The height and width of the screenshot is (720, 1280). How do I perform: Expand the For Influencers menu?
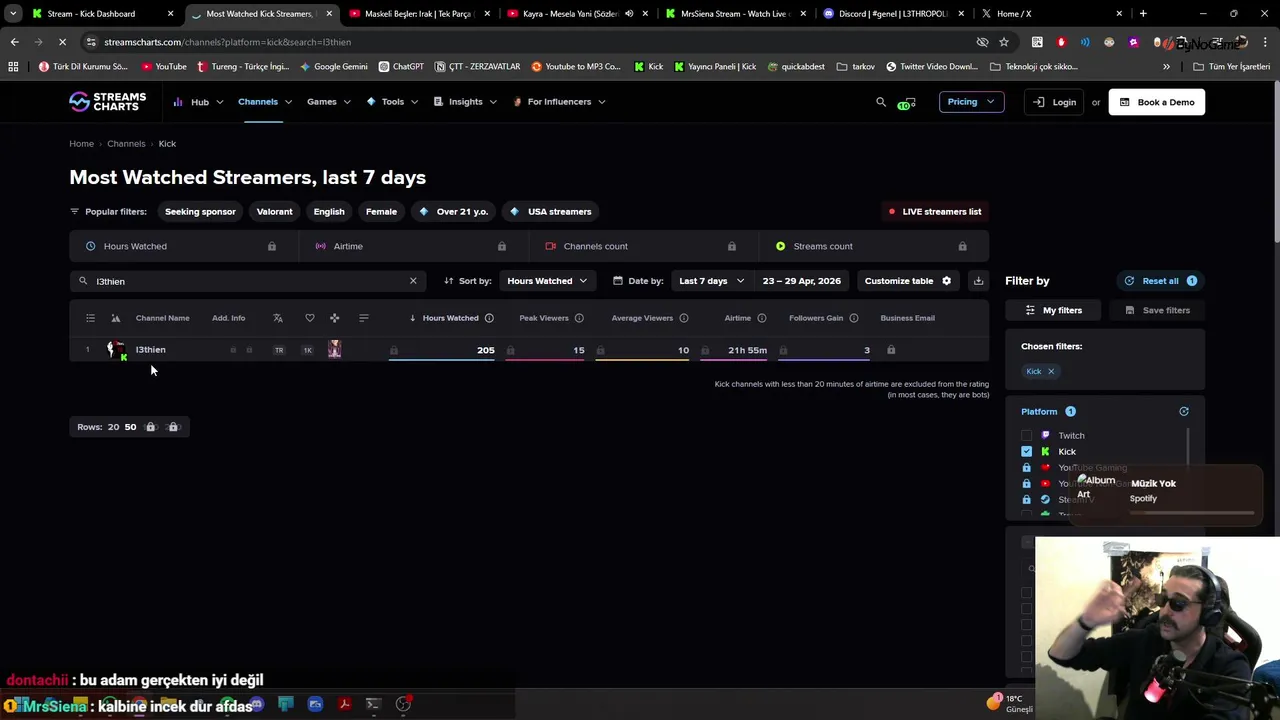coord(558,102)
